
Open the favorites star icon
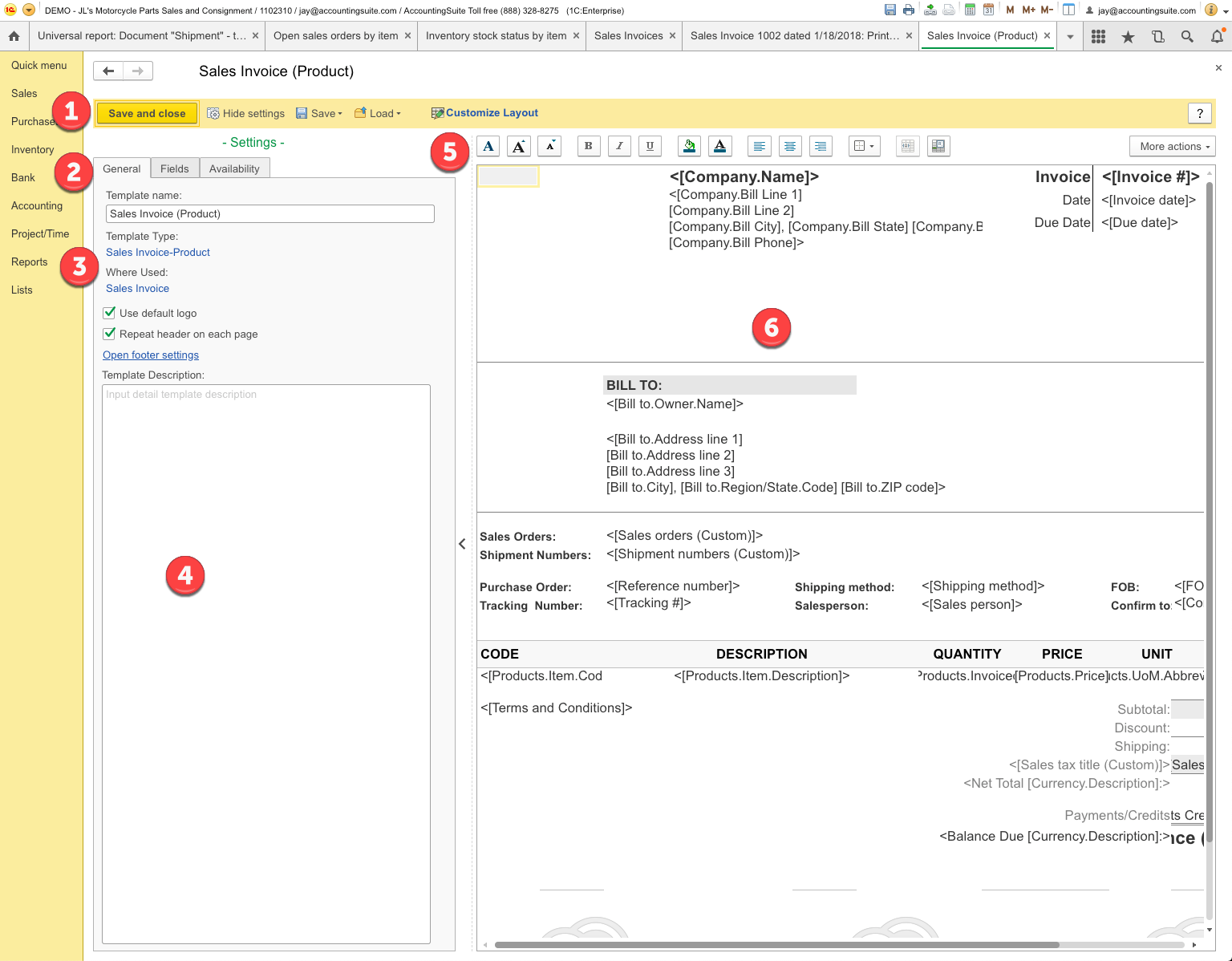1128,36
